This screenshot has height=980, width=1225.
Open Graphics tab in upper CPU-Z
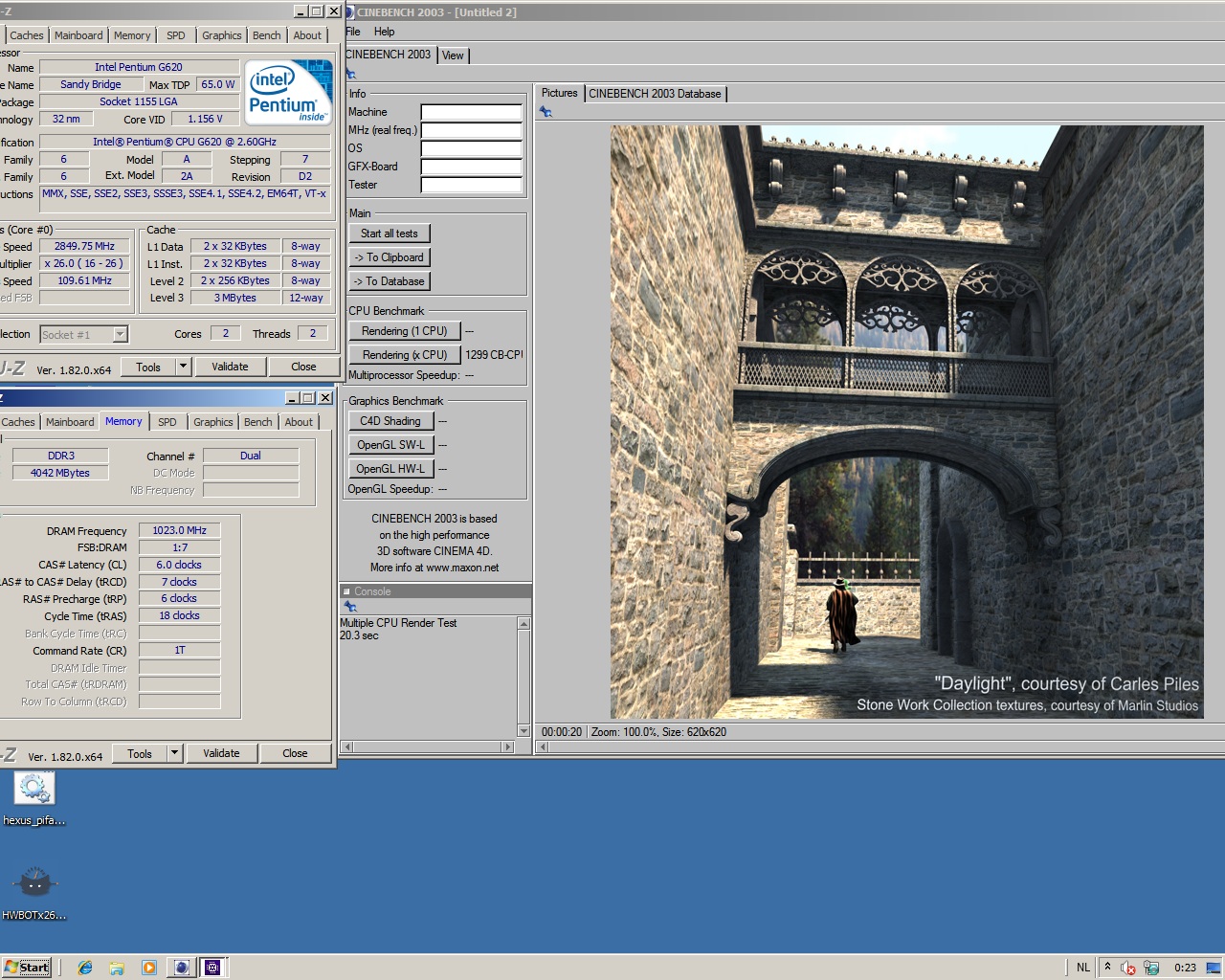[222, 35]
